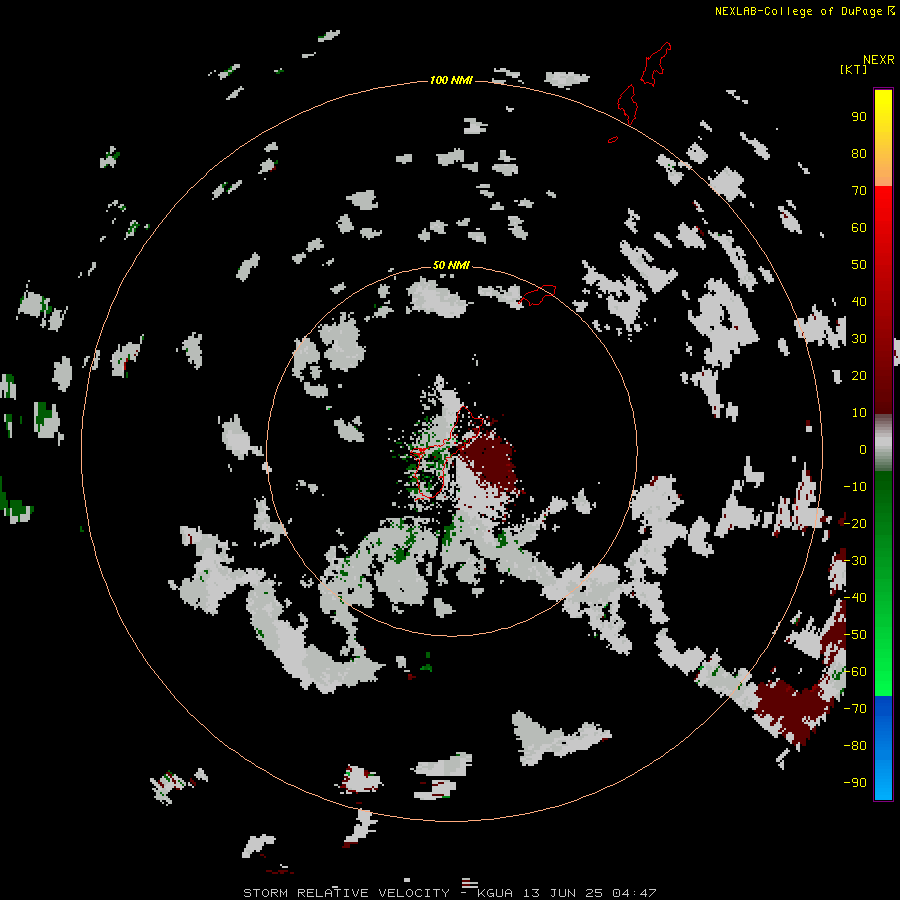Click the 30 value on the velocity scale
The width and height of the screenshot is (900, 900).
click(859, 339)
